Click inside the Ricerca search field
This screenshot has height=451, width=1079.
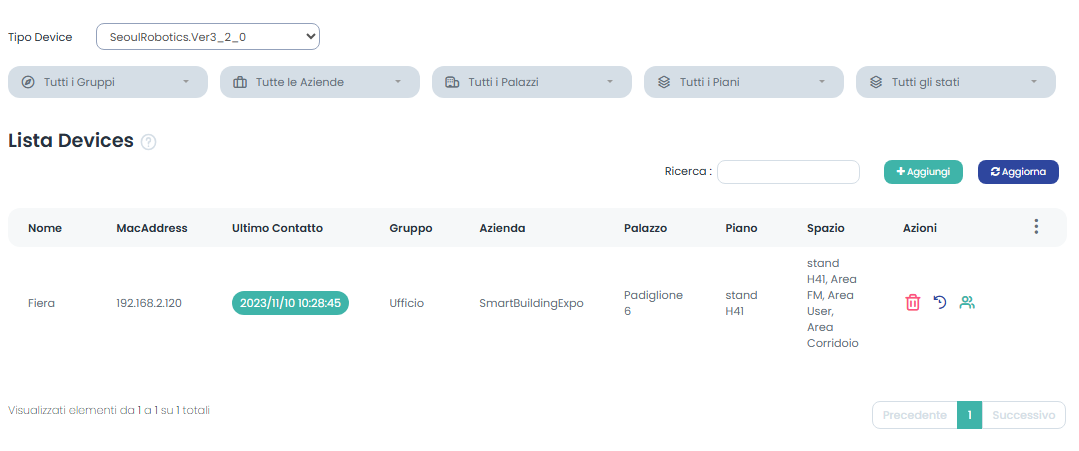pos(788,172)
